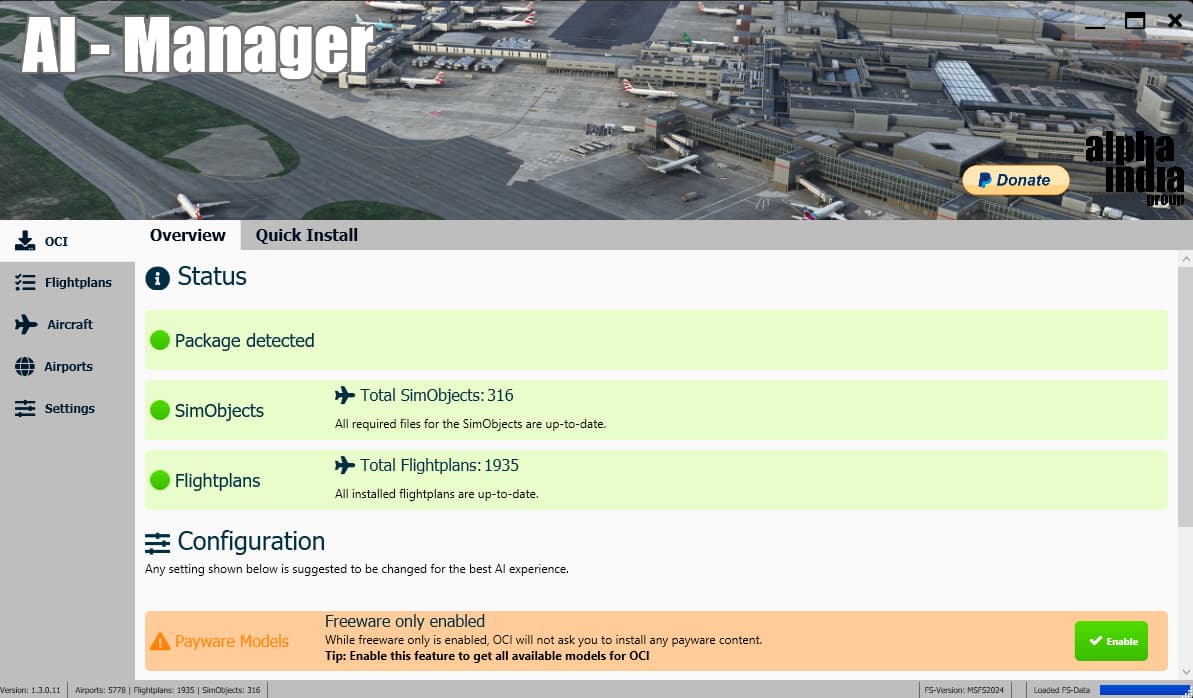Click the green Flightplans status indicator
1193x698 pixels.
160,480
